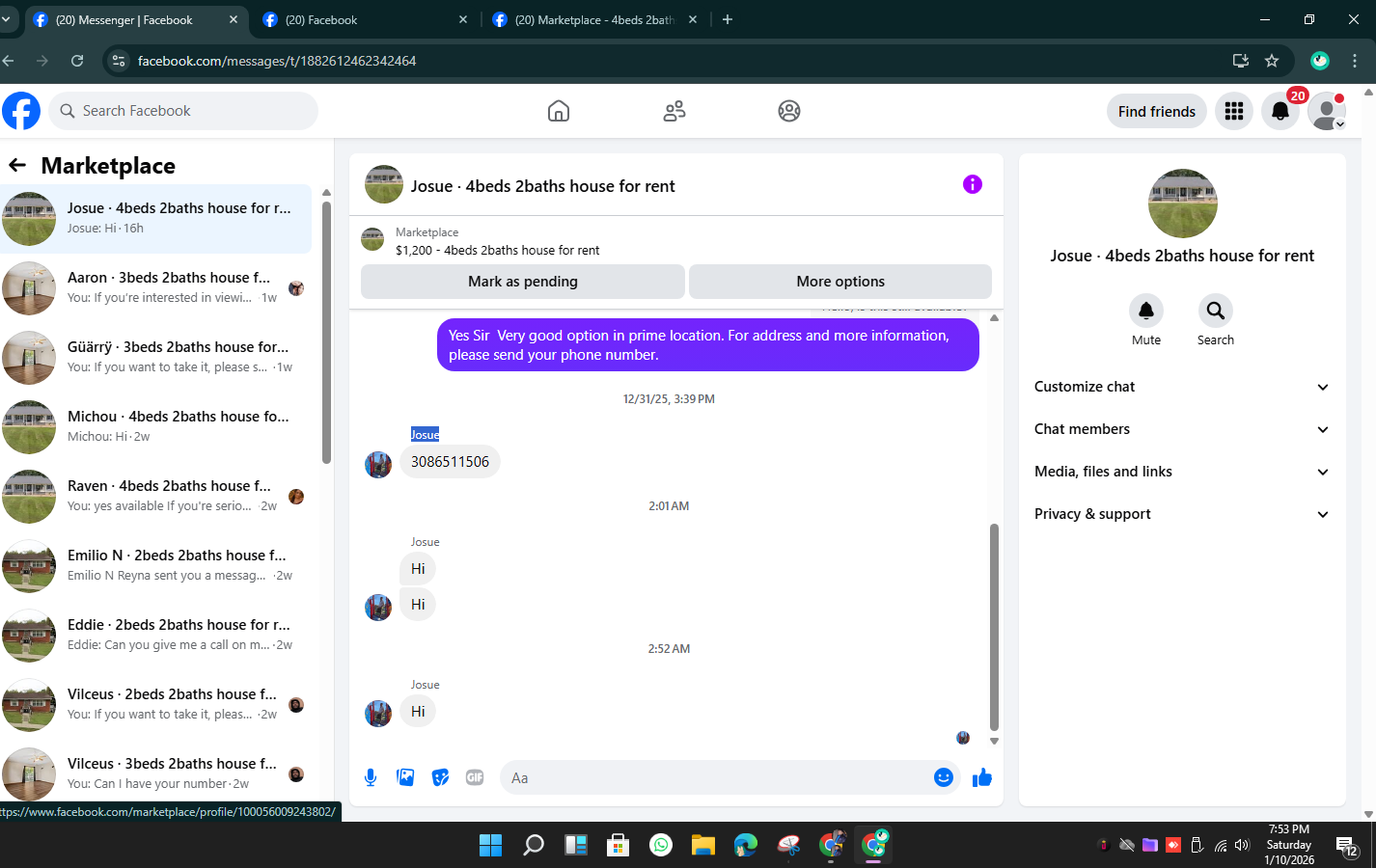The height and width of the screenshot is (868, 1376).
Task: Click the Facebook logo
Action: click(21, 111)
